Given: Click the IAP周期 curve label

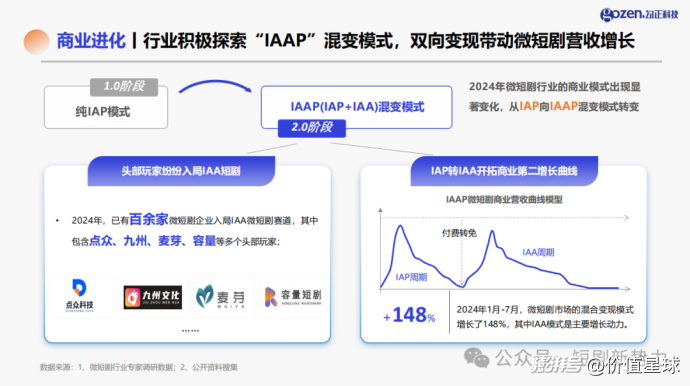Looking at the screenshot, I should pyautogui.click(x=411, y=277).
